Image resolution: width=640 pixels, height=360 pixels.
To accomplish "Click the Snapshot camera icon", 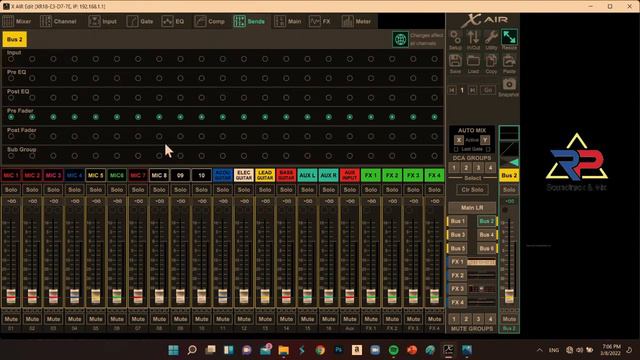I will 509,84.
